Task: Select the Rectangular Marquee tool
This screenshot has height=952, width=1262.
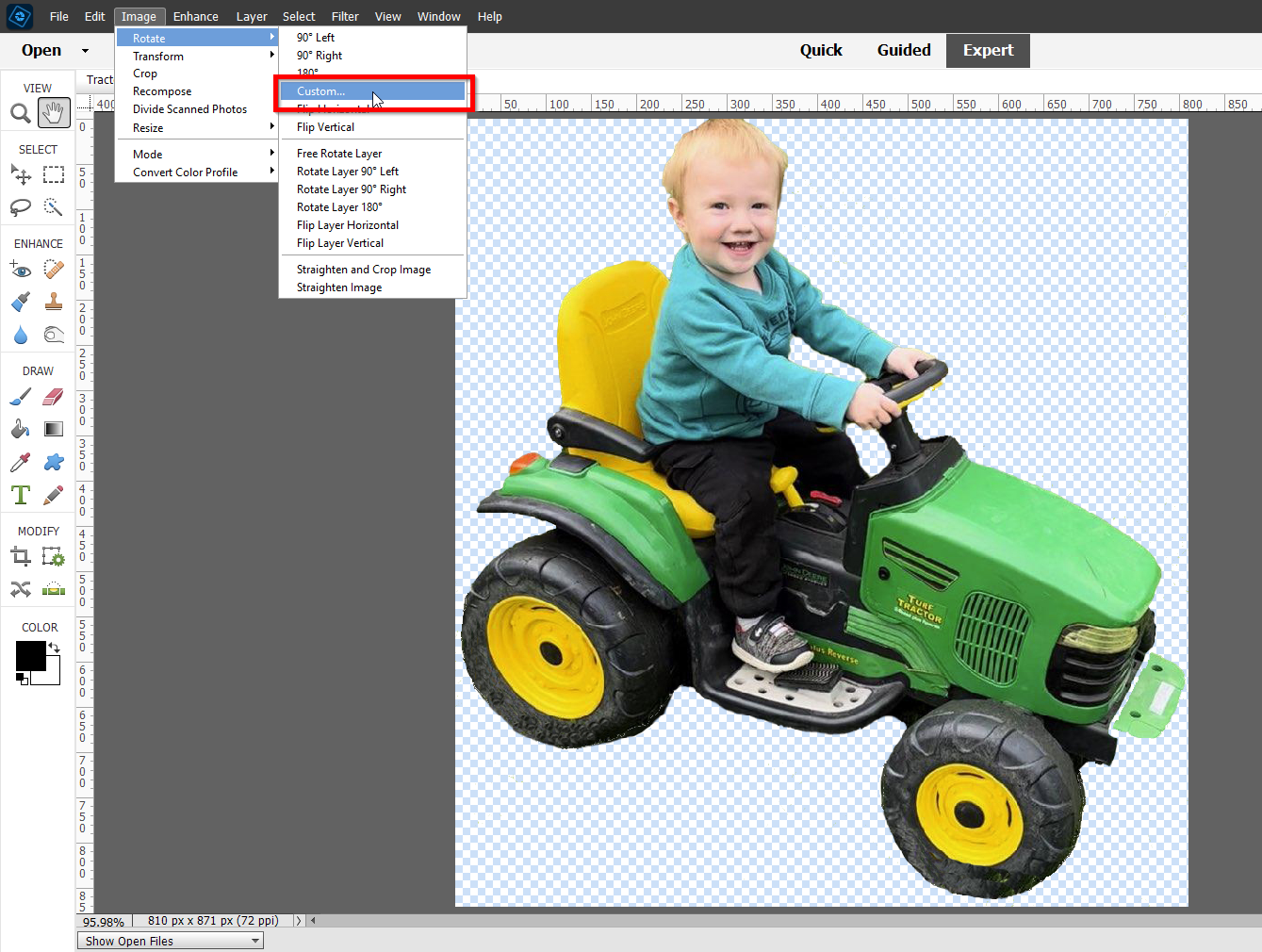Action: click(x=54, y=174)
